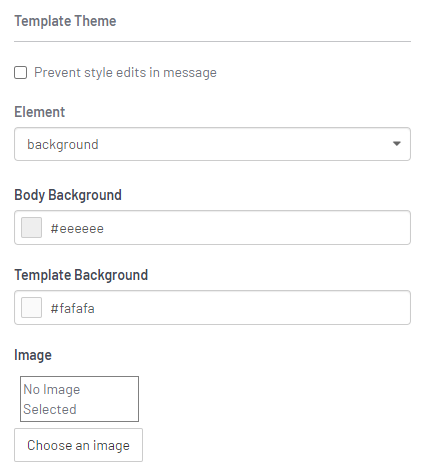The image size is (425, 473).
Task: Click the divider line beneath Template Theme
Action: pyautogui.click(x=212, y=42)
